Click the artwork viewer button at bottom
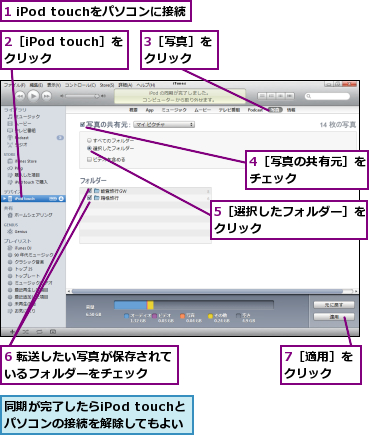 [53, 332]
